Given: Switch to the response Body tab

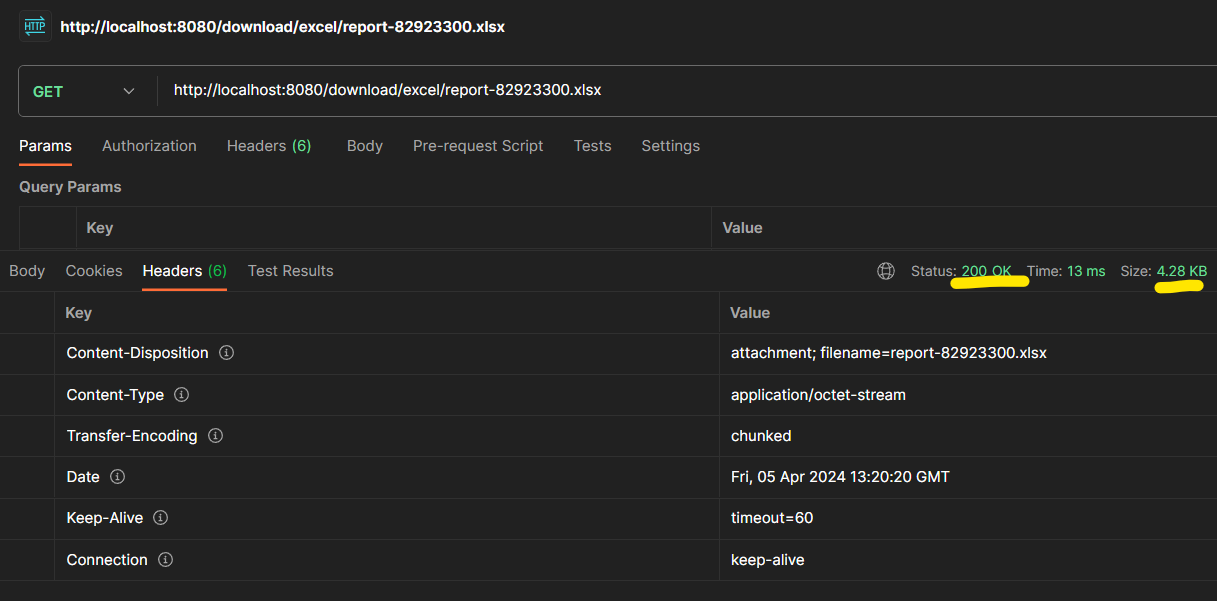Looking at the screenshot, I should pyautogui.click(x=27, y=270).
